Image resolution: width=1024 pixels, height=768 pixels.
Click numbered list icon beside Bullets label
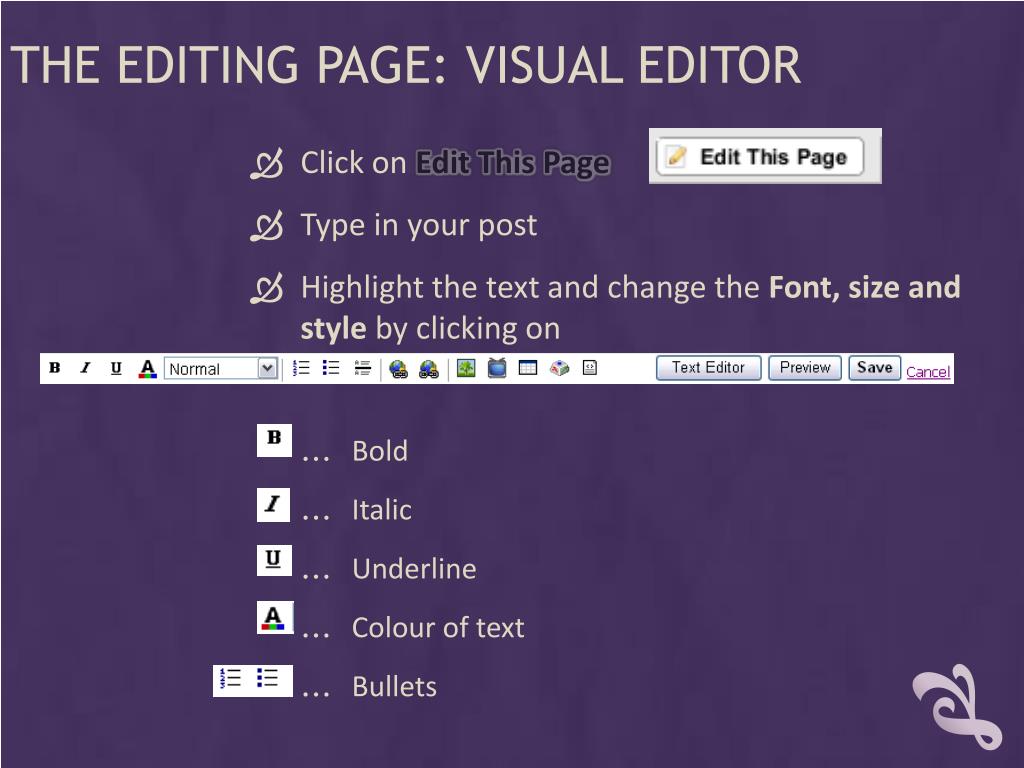click(x=231, y=679)
